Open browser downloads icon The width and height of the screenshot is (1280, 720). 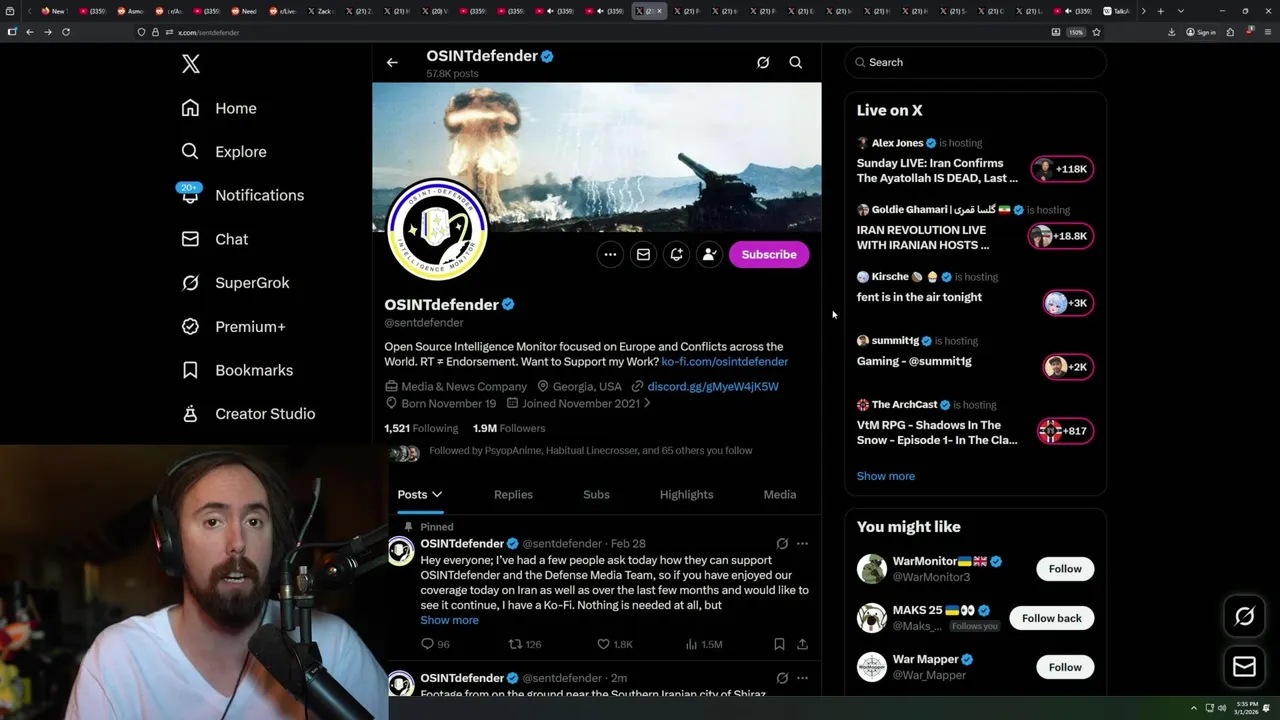1171,32
